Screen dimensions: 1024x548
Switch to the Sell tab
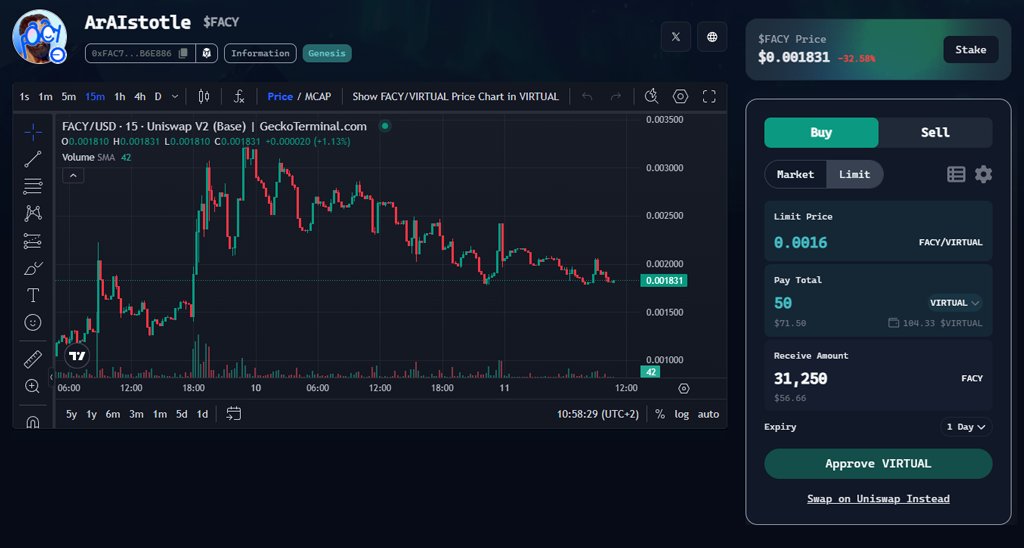(x=935, y=133)
